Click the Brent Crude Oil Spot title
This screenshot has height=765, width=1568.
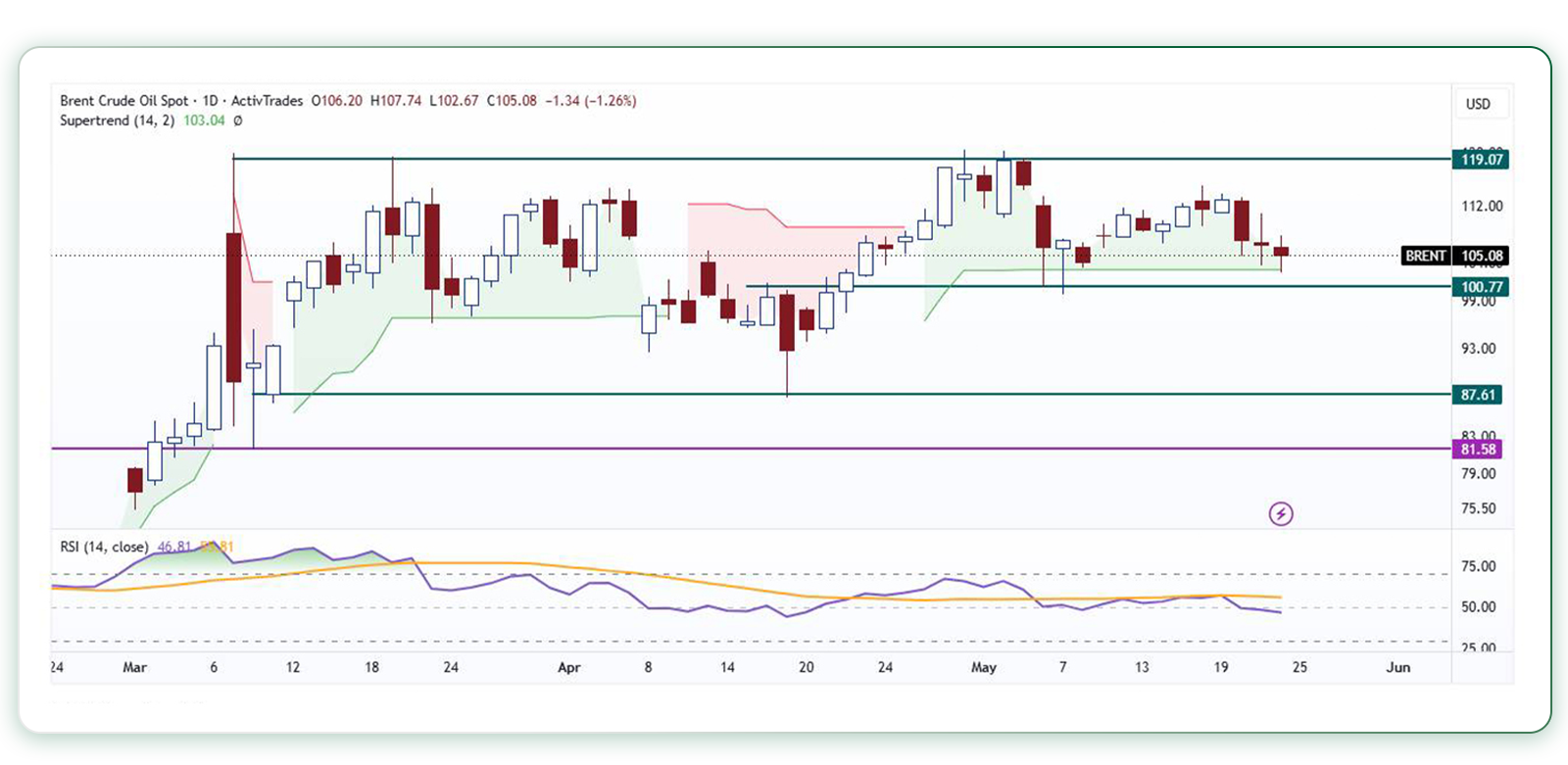(123, 101)
